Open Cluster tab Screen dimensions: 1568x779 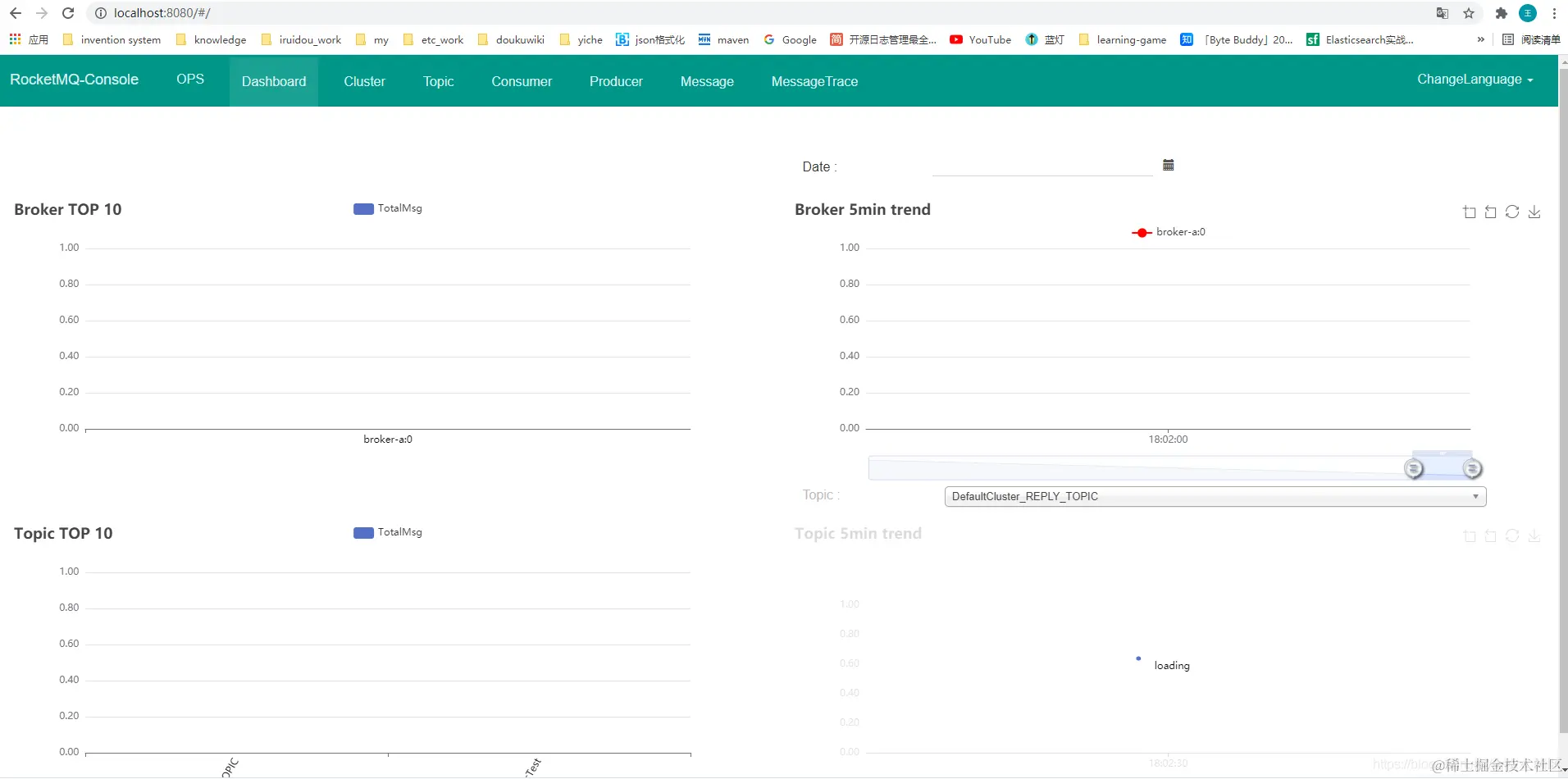point(364,81)
